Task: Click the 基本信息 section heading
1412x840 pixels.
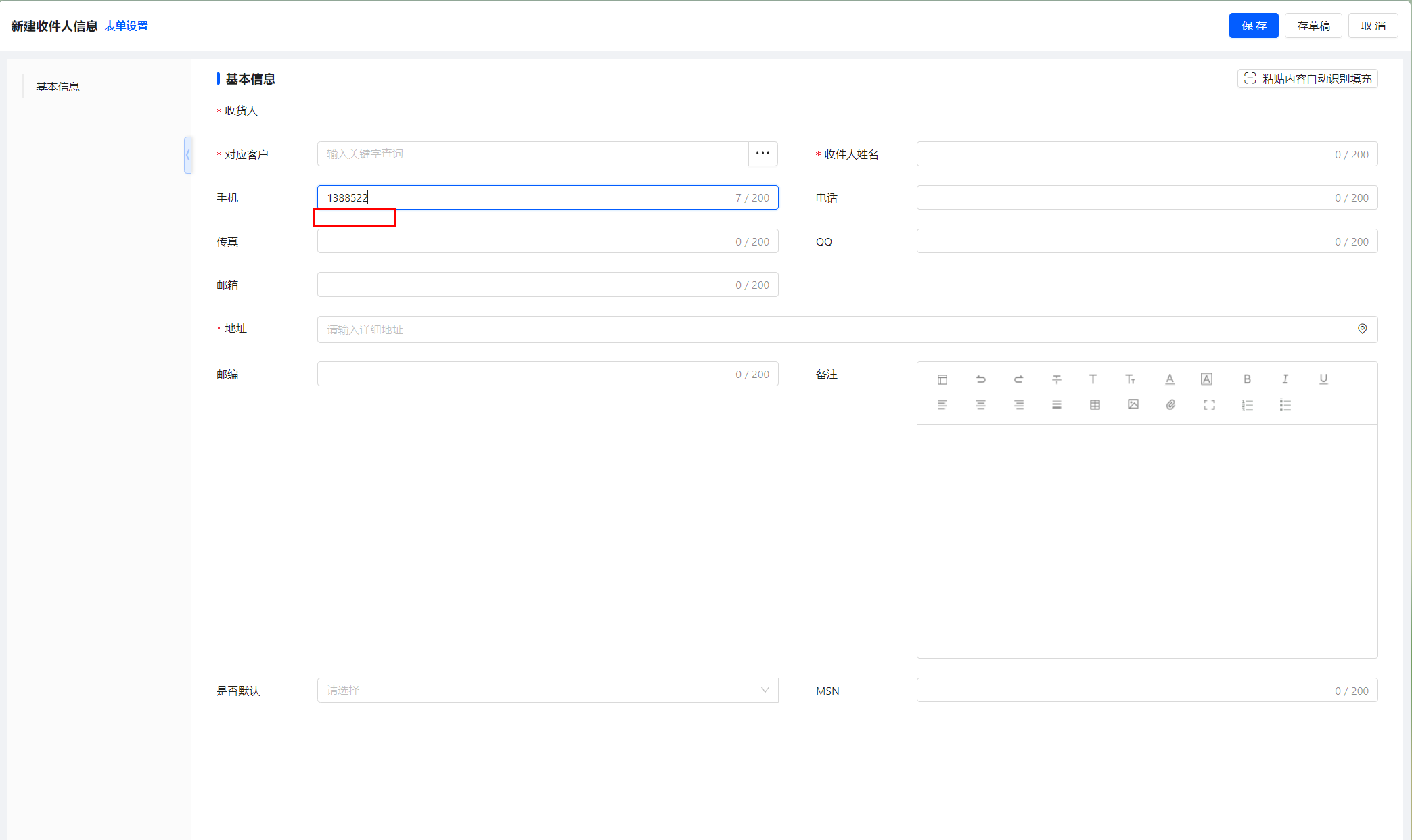Action: (250, 79)
